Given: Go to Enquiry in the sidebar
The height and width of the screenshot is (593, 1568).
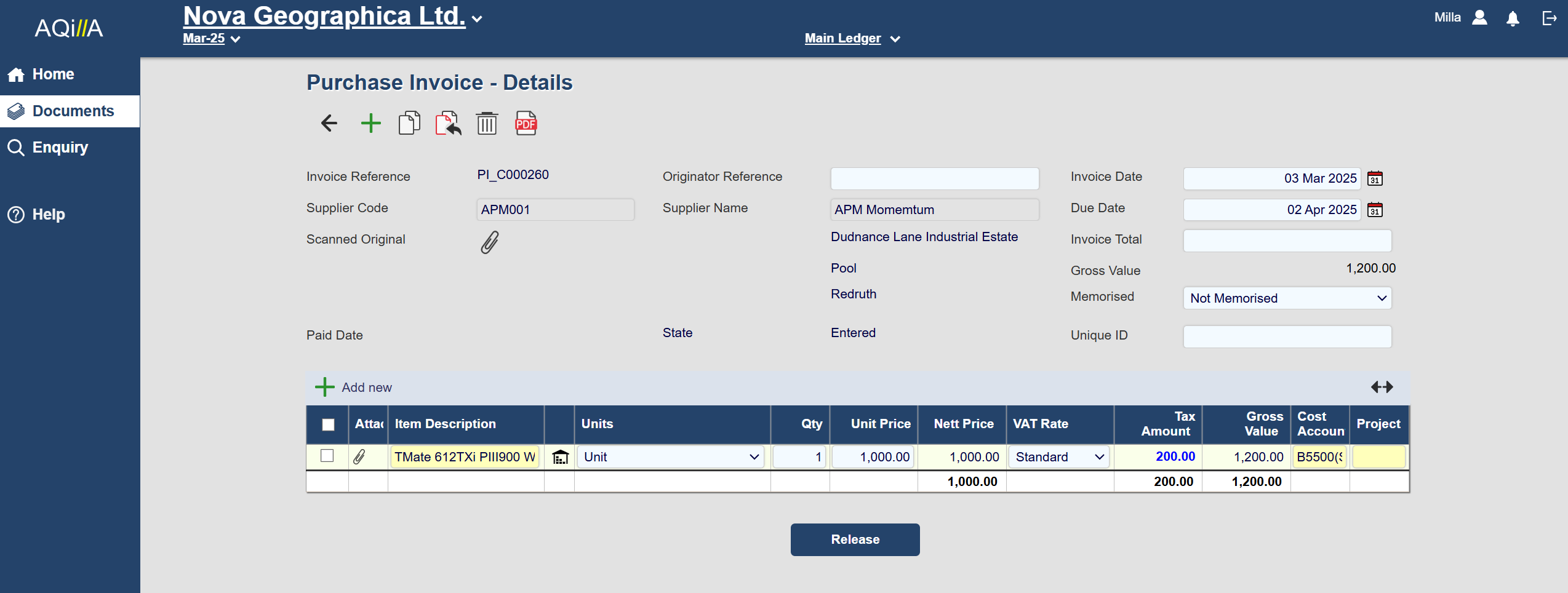Looking at the screenshot, I should (x=60, y=148).
